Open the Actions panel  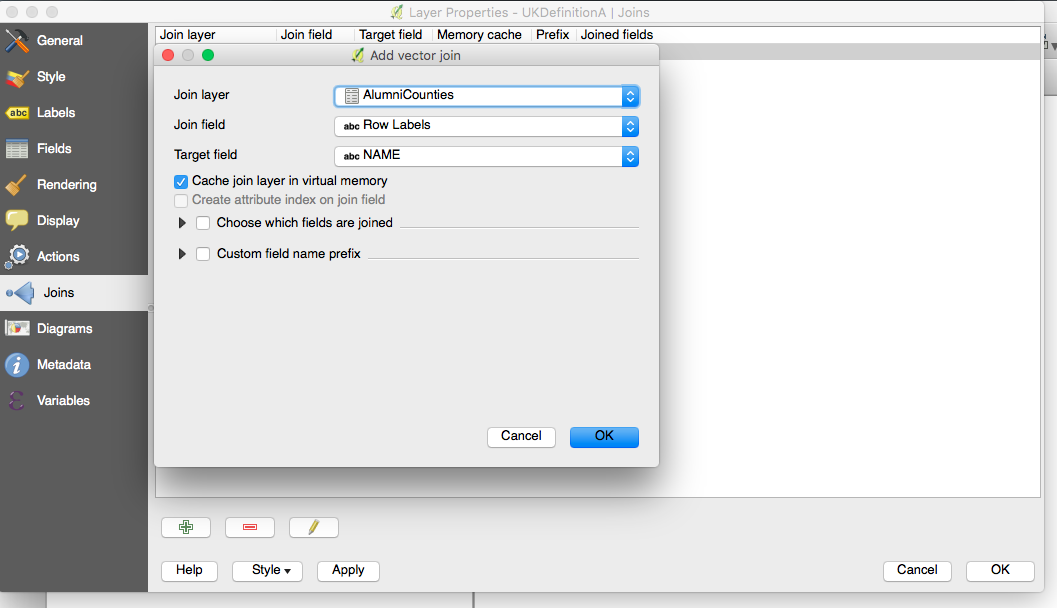[56, 256]
